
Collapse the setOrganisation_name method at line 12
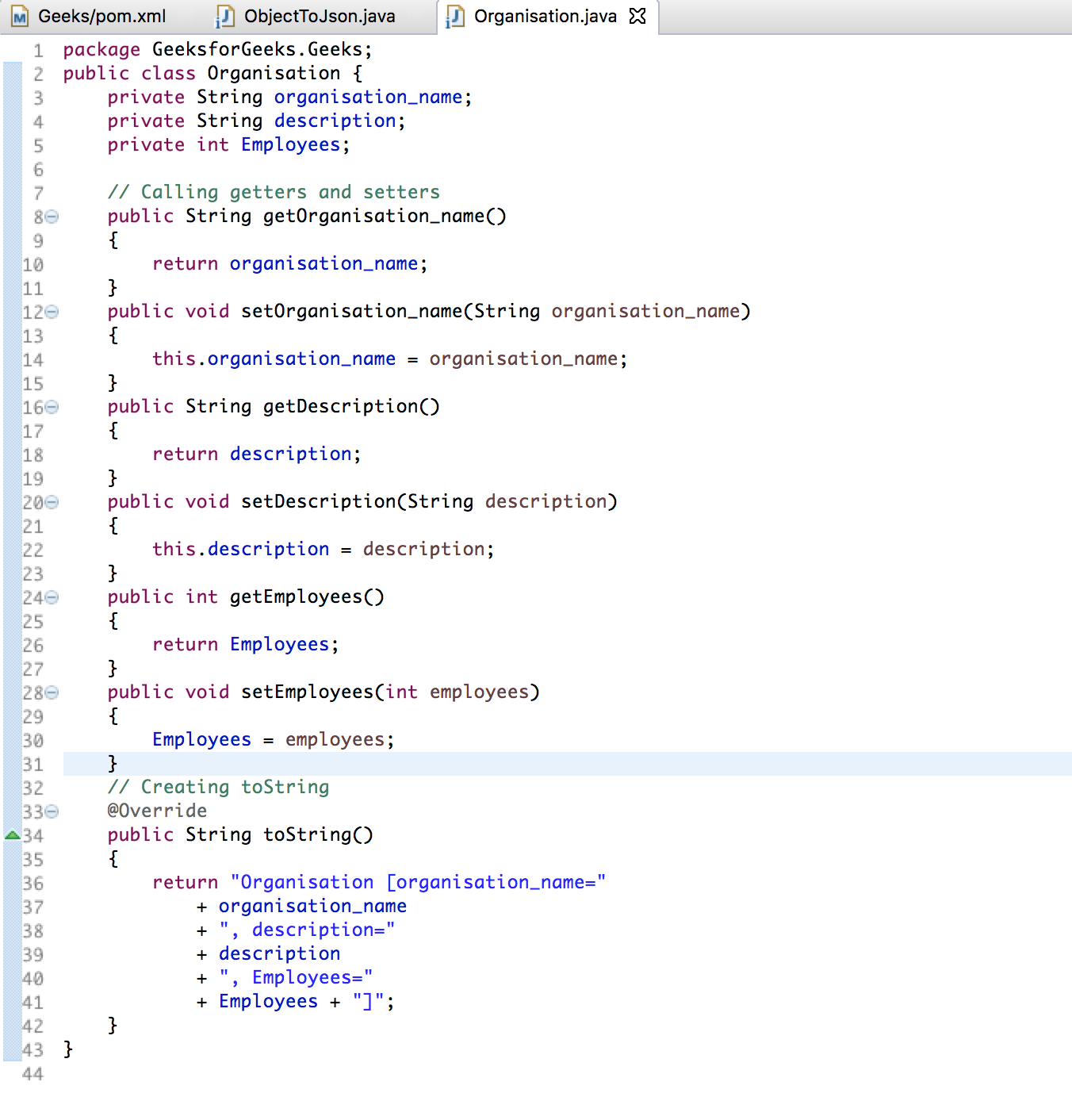pos(52,312)
